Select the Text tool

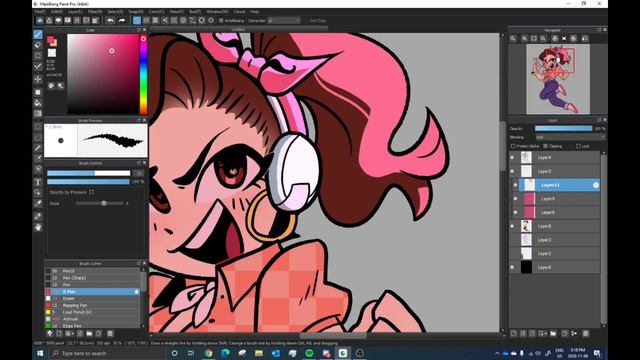pyautogui.click(x=38, y=182)
